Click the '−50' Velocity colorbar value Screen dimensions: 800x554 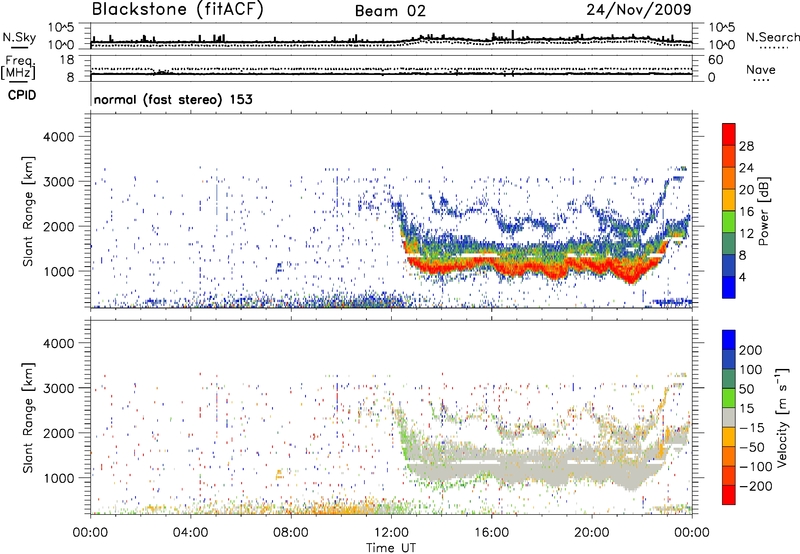coord(752,447)
